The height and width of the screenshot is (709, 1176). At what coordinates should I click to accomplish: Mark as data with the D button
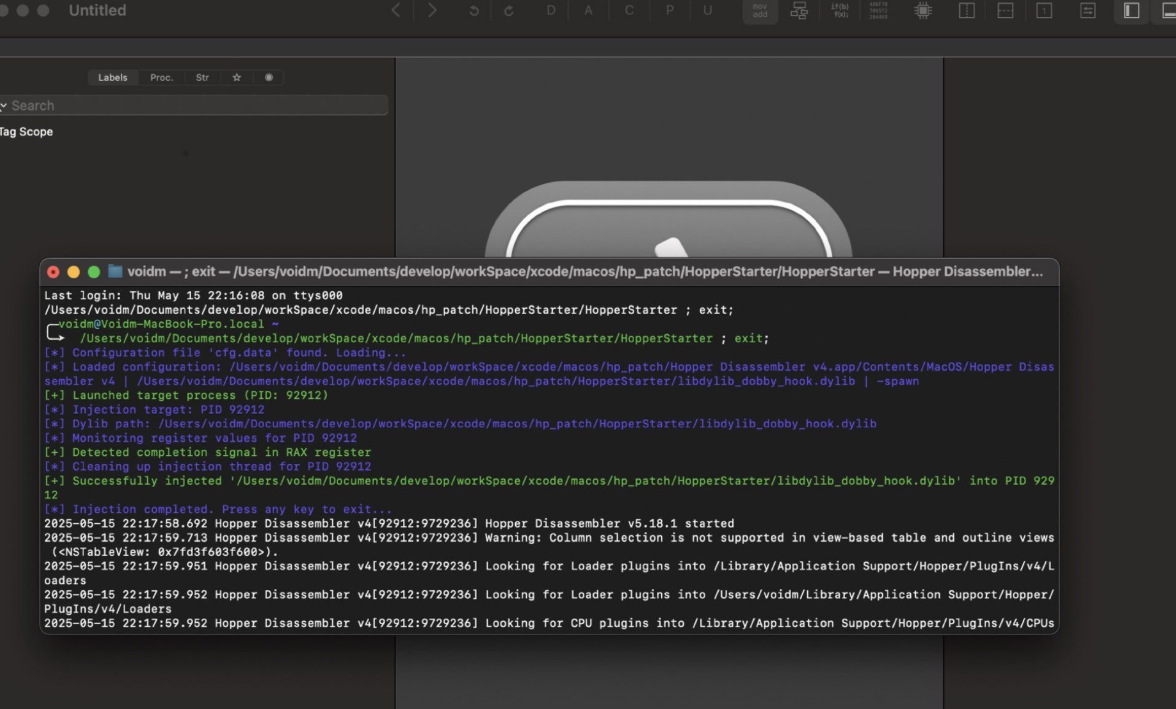[551, 10]
